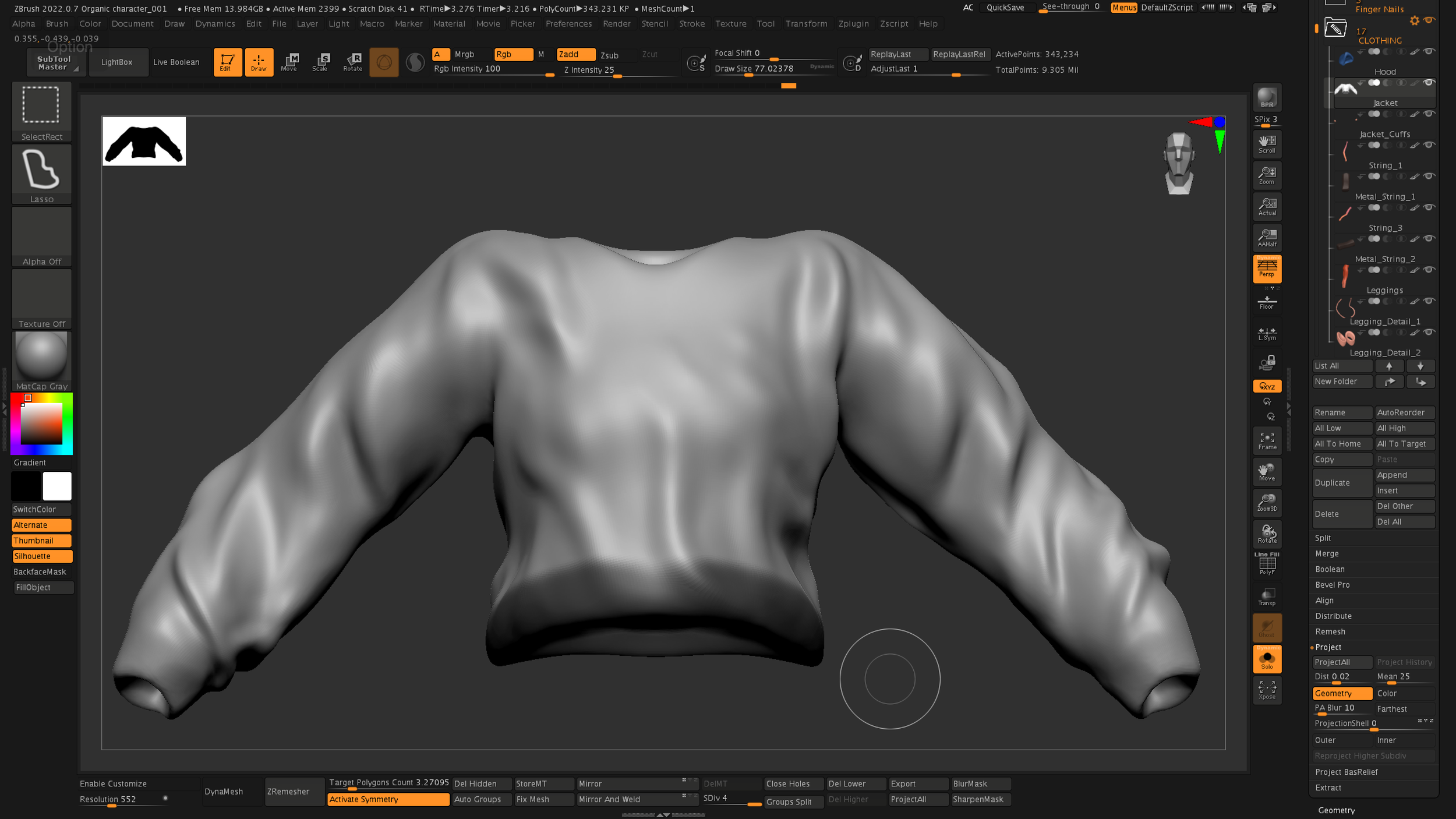The image size is (1456, 819).
Task: Open the Zplugin menu
Action: [x=853, y=24]
